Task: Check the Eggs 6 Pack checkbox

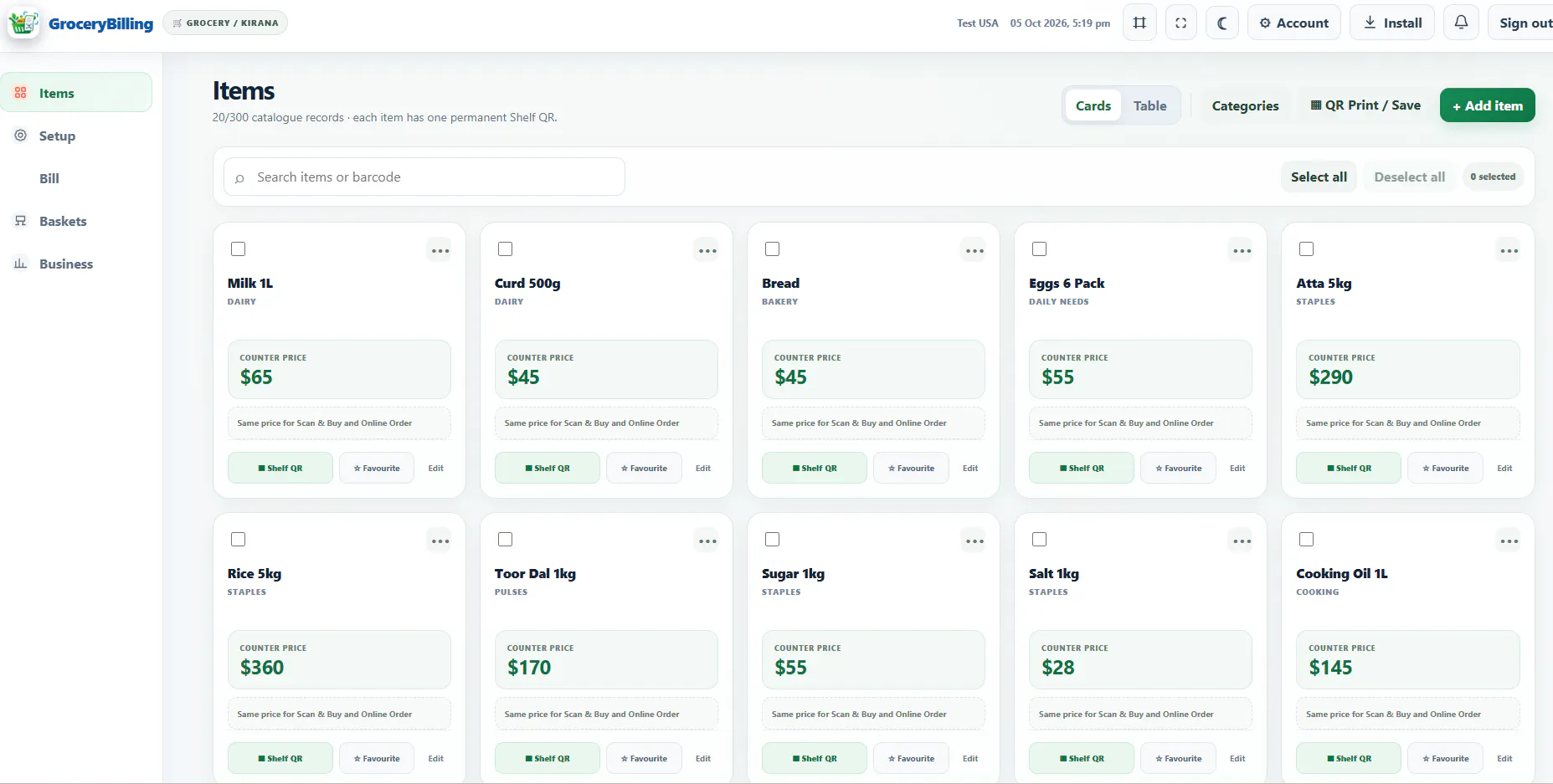Action: 1040,249
